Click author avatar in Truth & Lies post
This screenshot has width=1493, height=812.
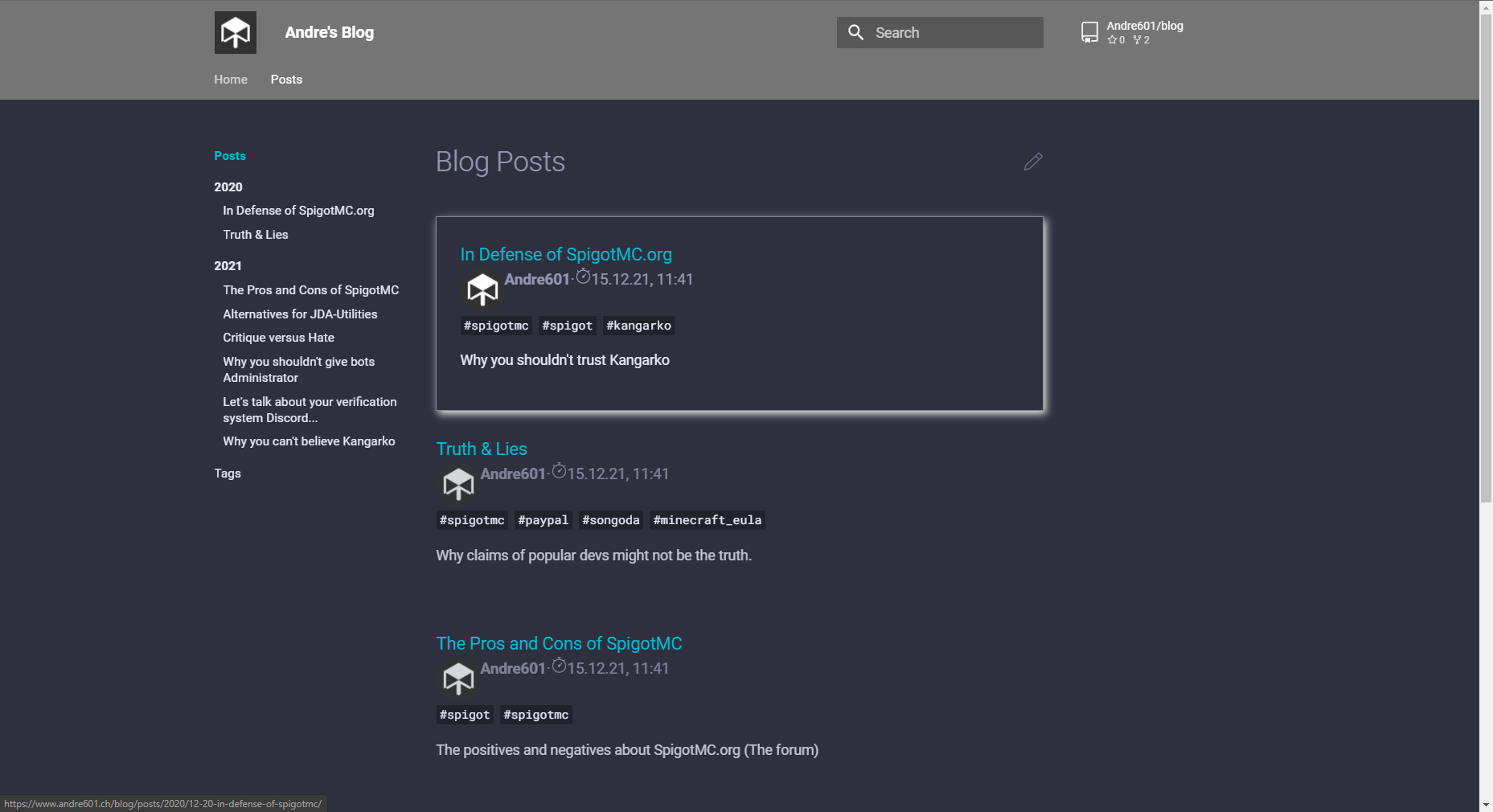[458, 484]
